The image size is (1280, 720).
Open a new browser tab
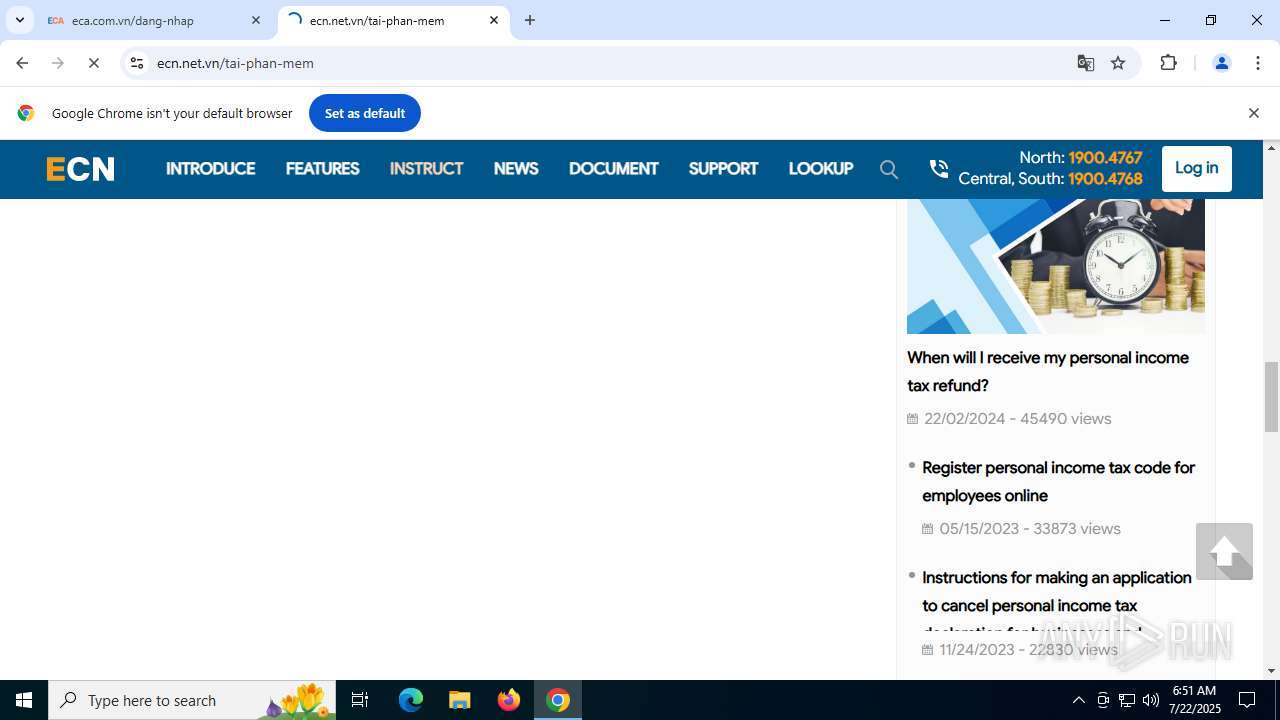(x=530, y=20)
